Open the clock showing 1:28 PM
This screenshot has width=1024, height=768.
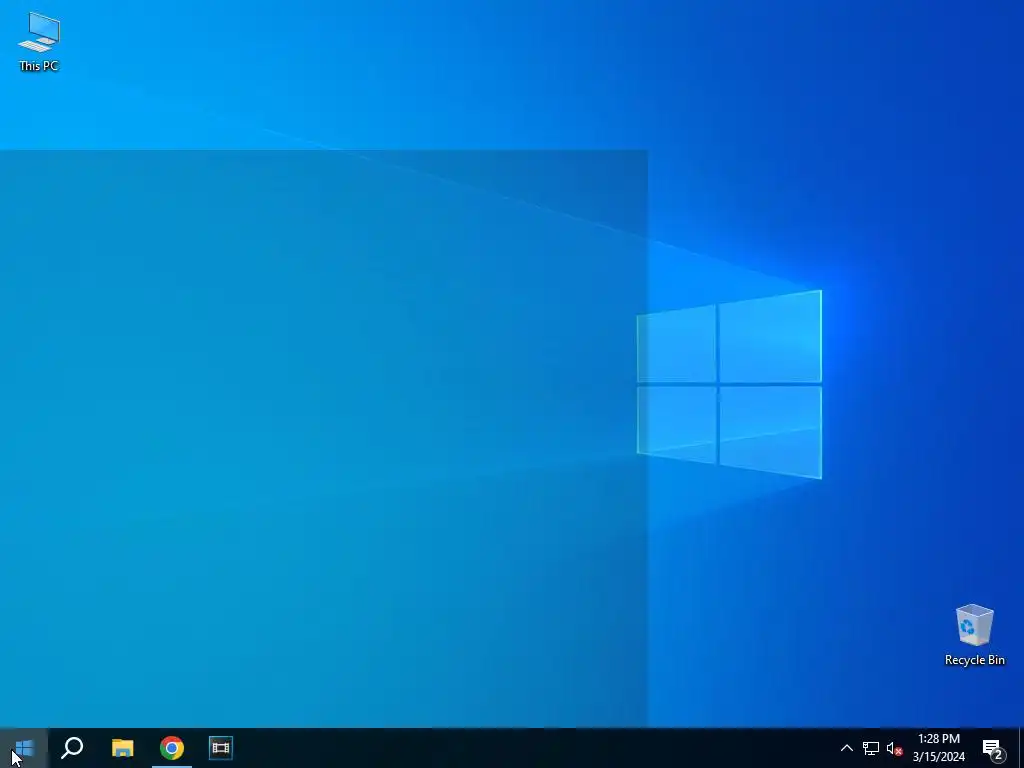[x=938, y=748]
